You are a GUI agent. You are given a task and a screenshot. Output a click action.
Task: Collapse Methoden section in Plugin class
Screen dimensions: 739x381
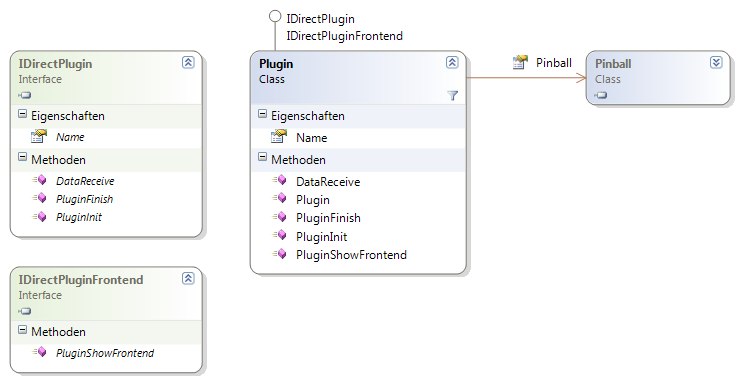(x=263, y=157)
